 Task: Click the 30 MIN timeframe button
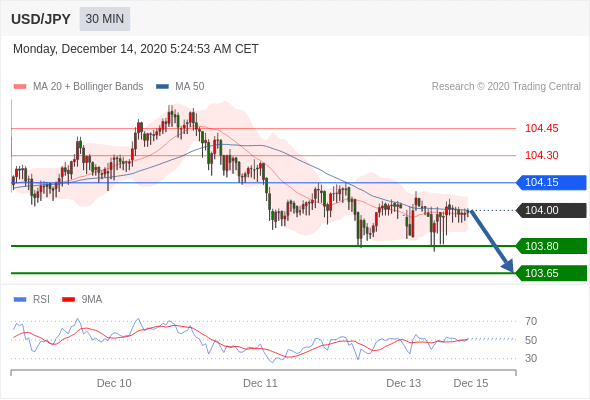(x=105, y=19)
